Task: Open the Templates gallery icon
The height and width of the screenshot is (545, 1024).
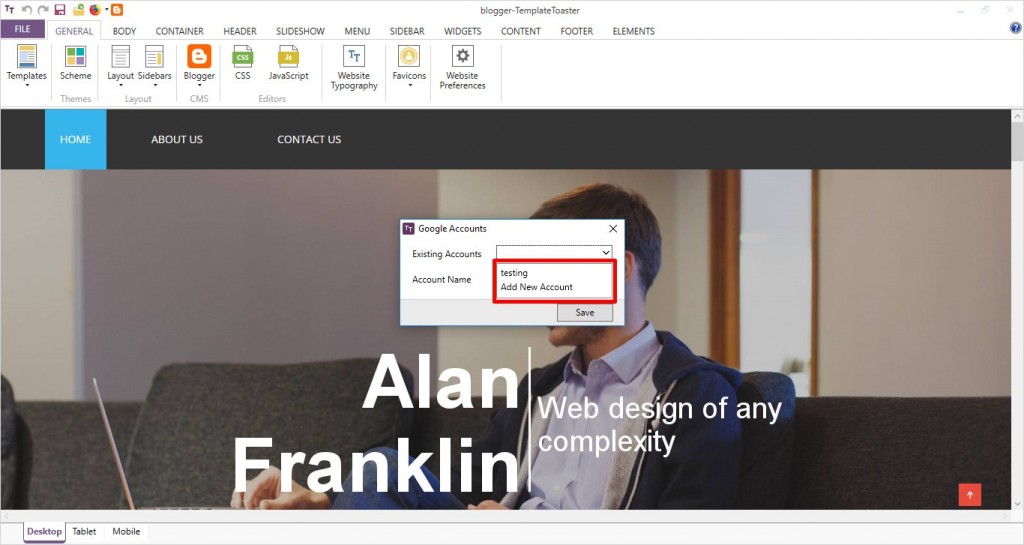Action: pos(27,57)
